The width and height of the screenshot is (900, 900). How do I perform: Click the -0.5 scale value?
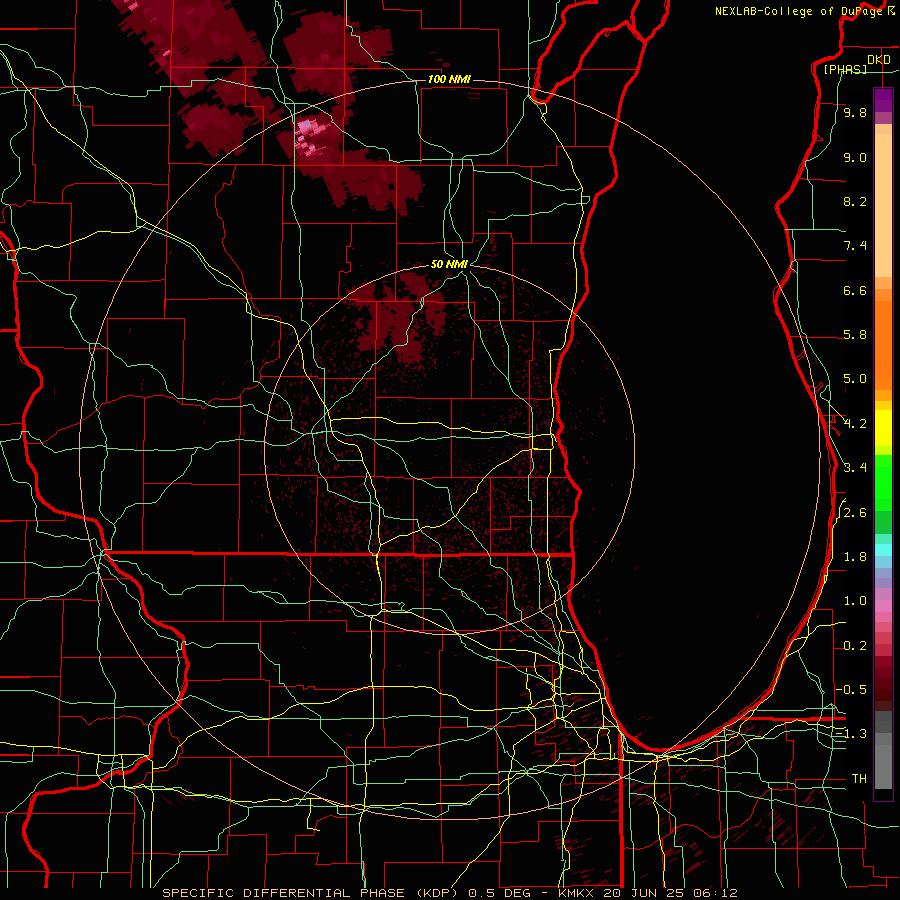click(852, 690)
